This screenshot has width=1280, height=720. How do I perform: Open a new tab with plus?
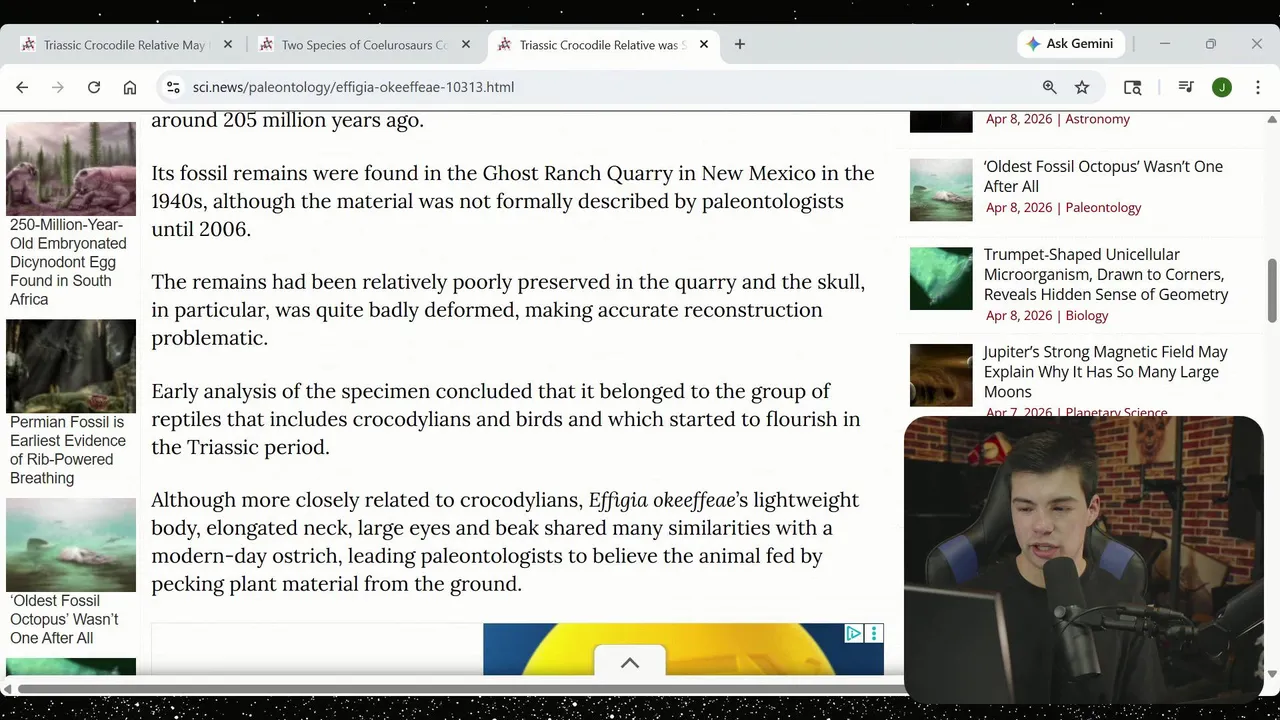[740, 44]
